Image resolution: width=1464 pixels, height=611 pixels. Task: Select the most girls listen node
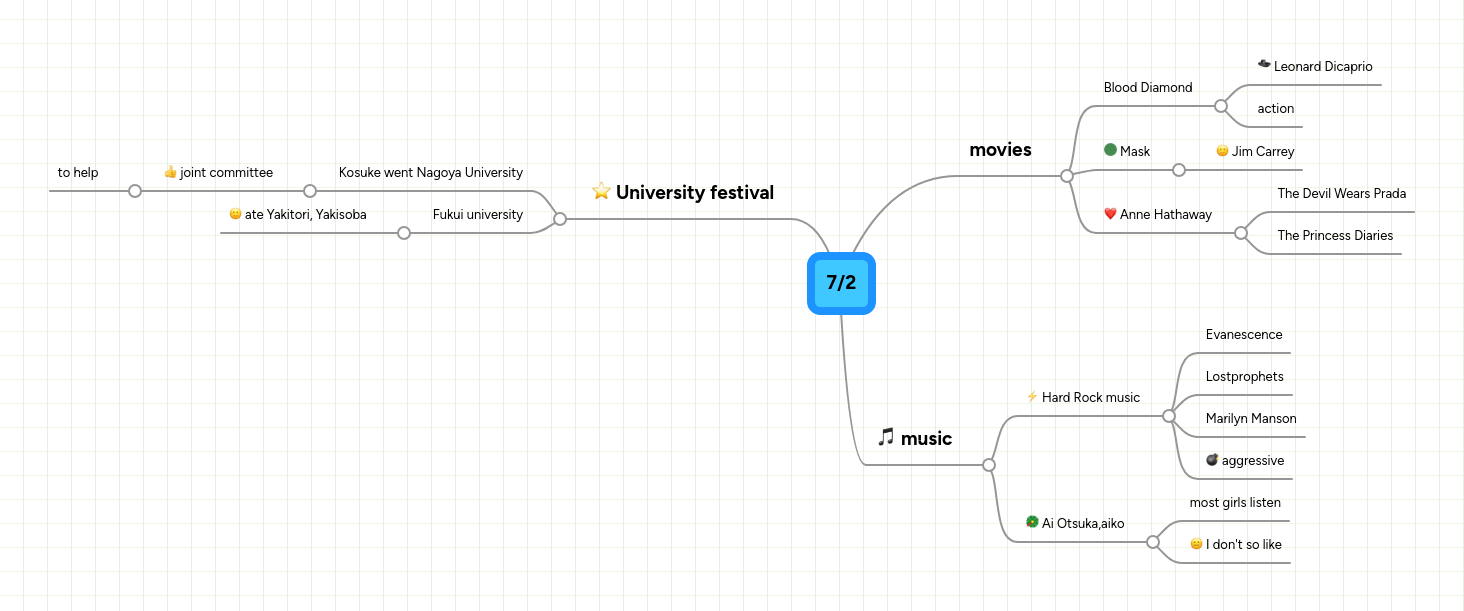coord(1235,502)
